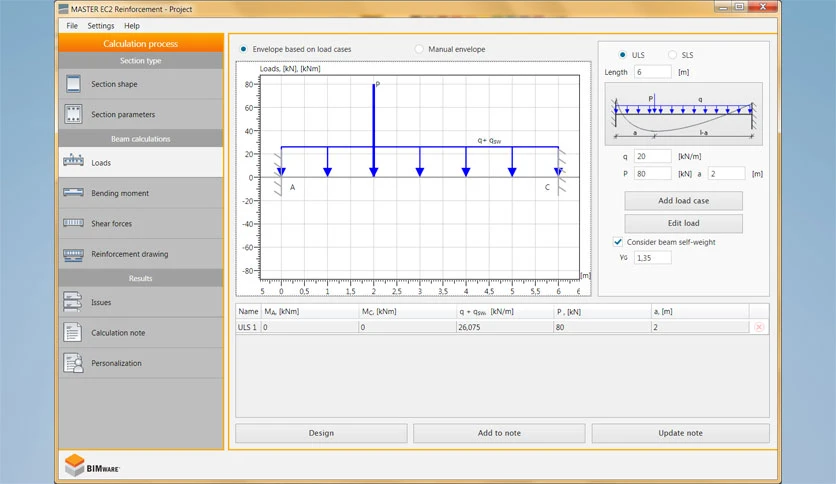The image size is (836, 484).
Task: Click the beam scheme diagram thumbnail
Action: coord(684,114)
